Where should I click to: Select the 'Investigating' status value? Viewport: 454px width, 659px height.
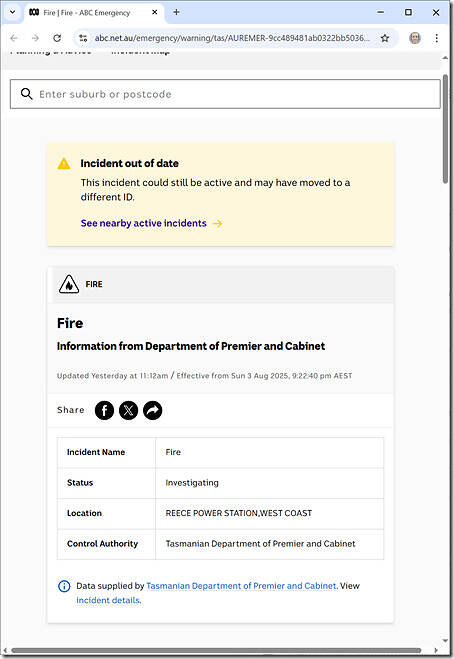point(192,483)
